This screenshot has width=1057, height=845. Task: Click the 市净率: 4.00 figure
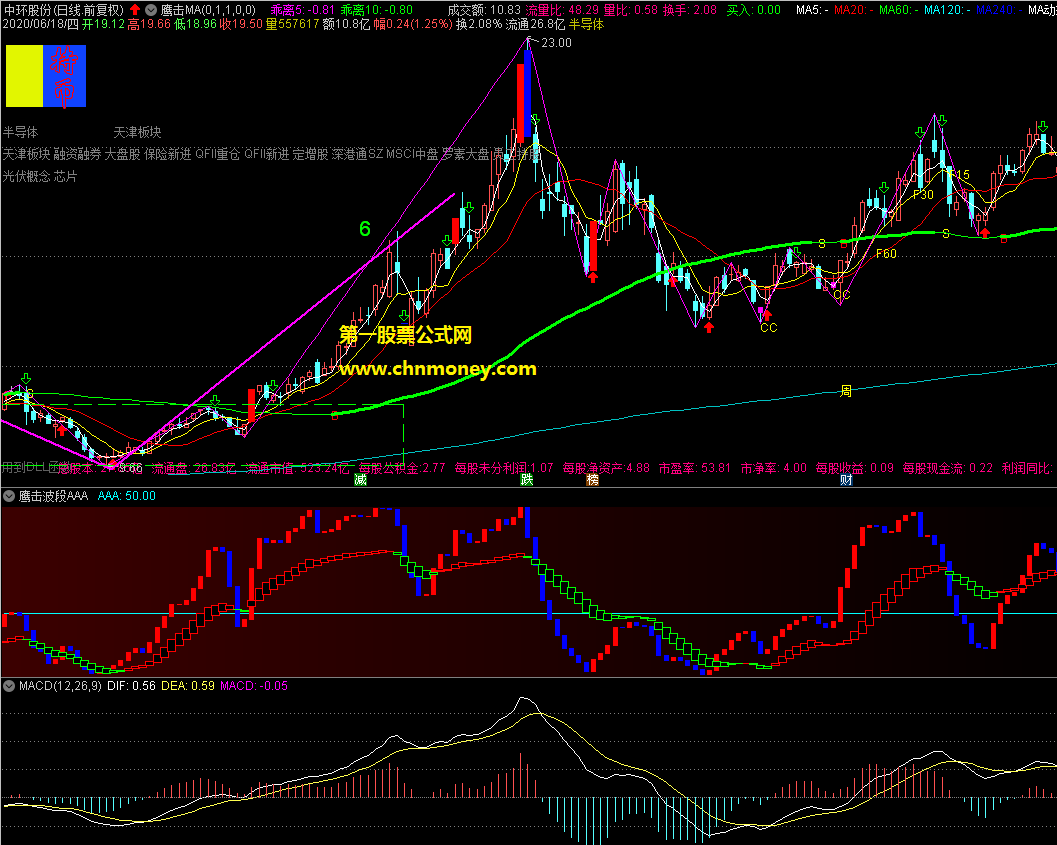[x=773, y=468]
